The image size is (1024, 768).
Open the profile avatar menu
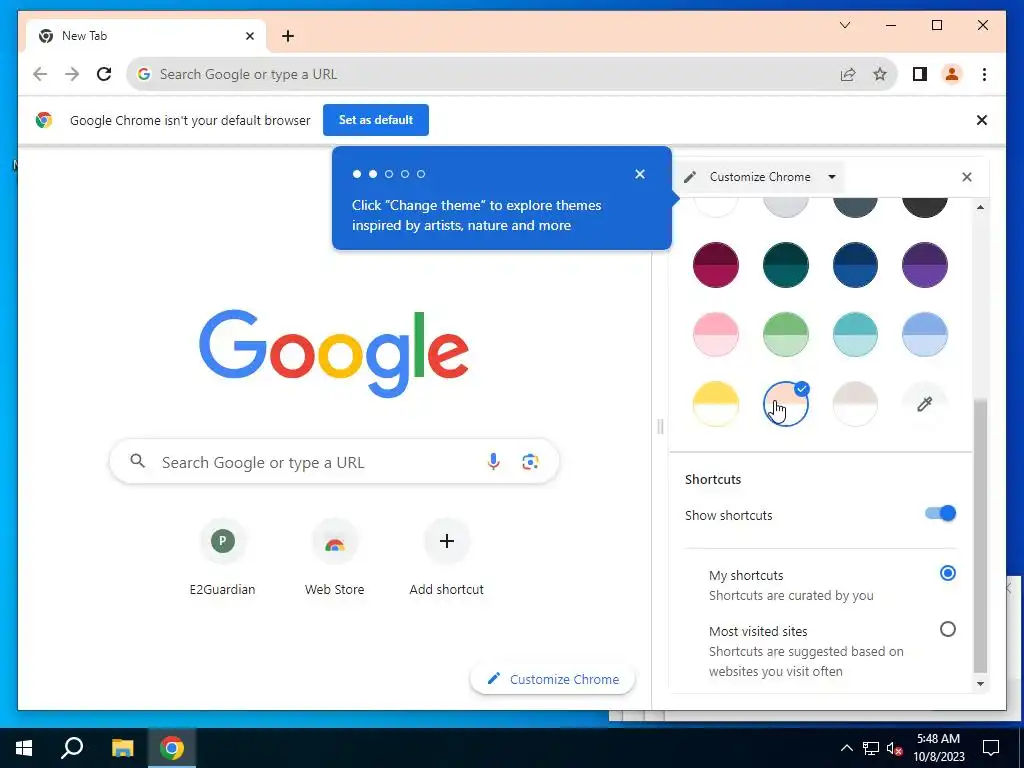point(952,74)
